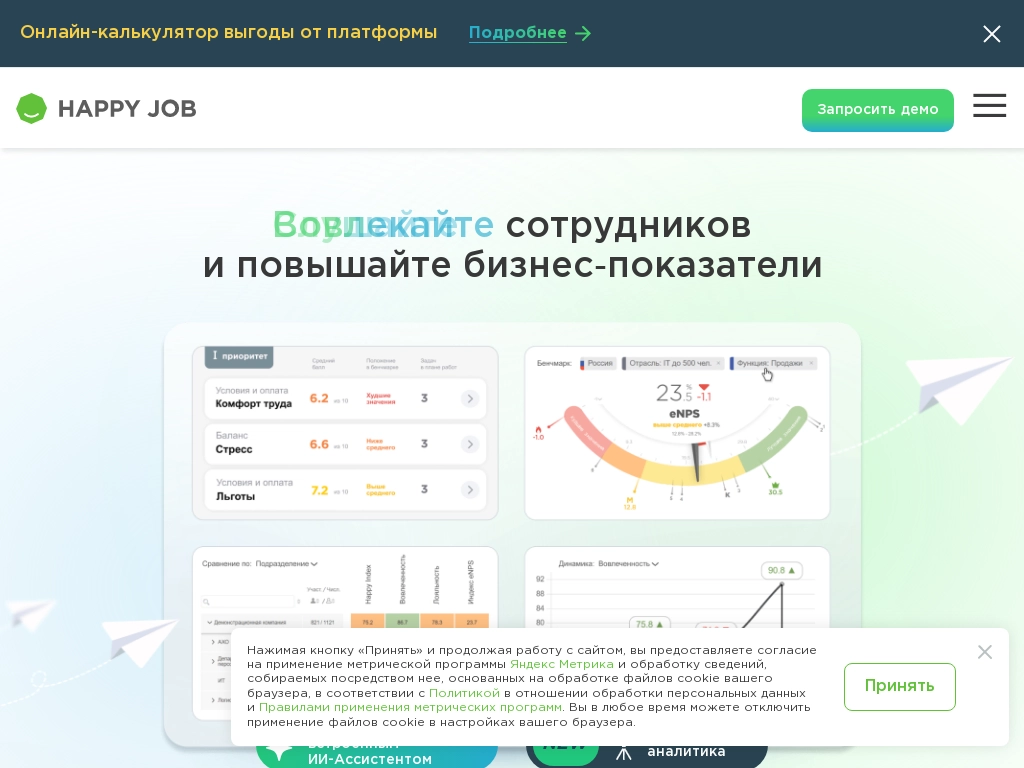Open the hamburger navigation menu icon
1024x768 pixels.
(990, 106)
